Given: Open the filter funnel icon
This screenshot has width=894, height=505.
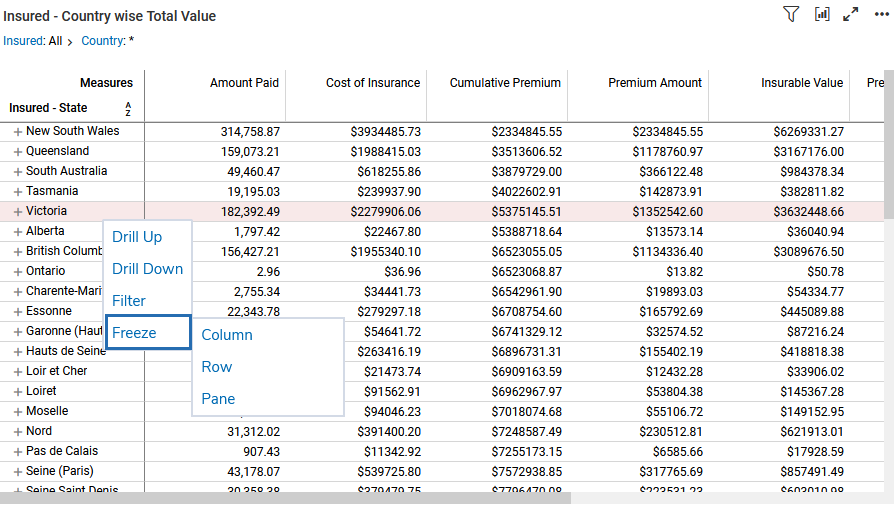Looking at the screenshot, I should (791, 14).
